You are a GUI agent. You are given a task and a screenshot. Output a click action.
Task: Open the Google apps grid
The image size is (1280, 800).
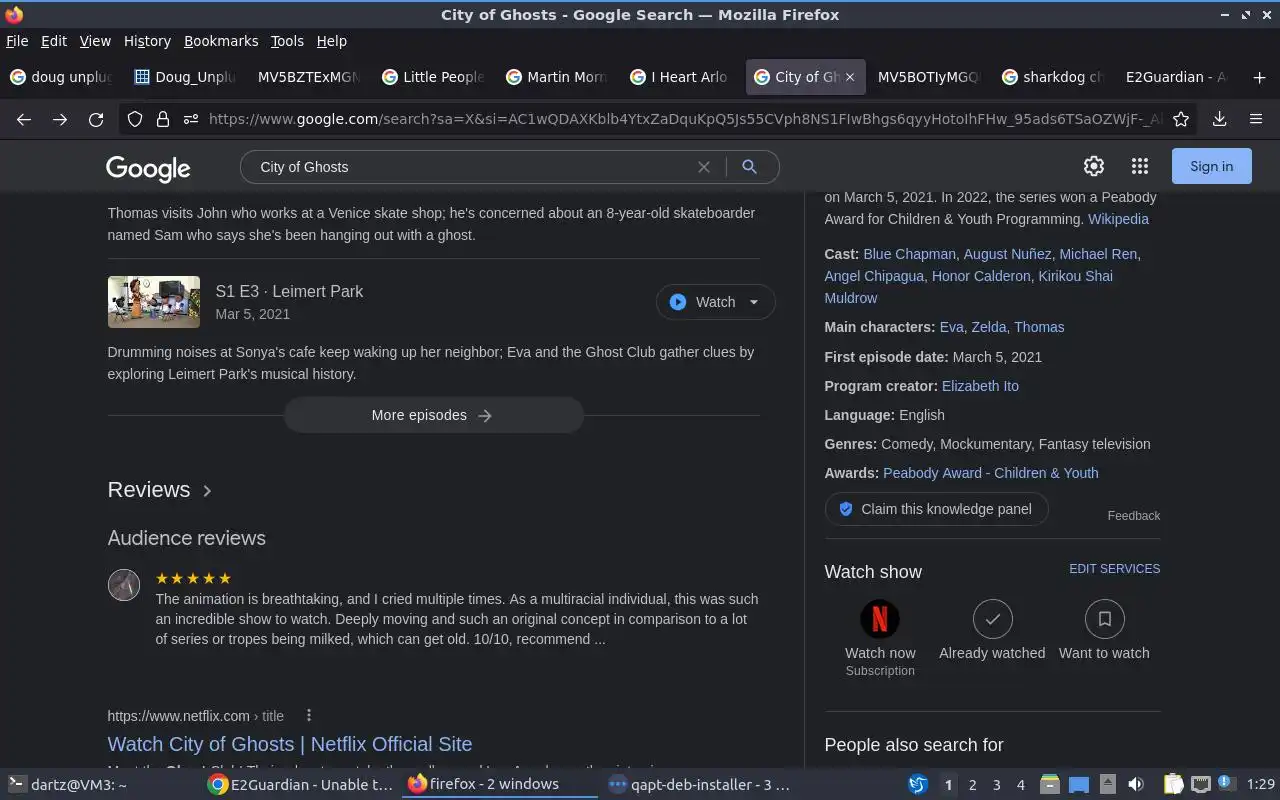click(x=1140, y=166)
